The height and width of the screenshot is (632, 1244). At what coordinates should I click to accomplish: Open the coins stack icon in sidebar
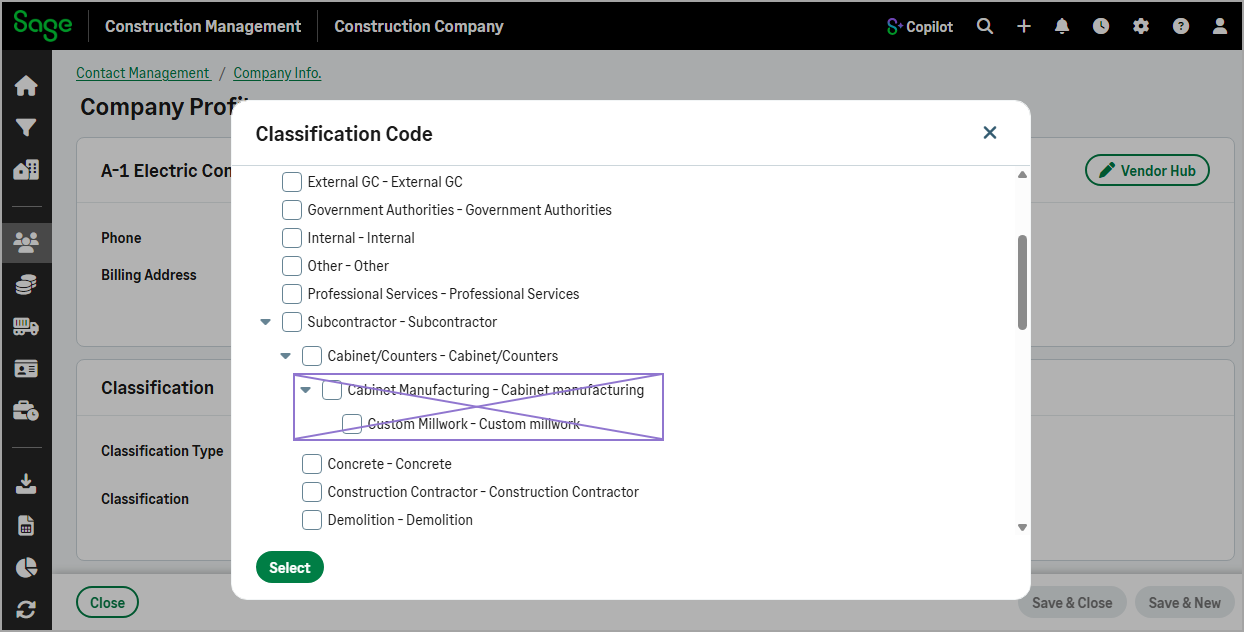pos(26,285)
